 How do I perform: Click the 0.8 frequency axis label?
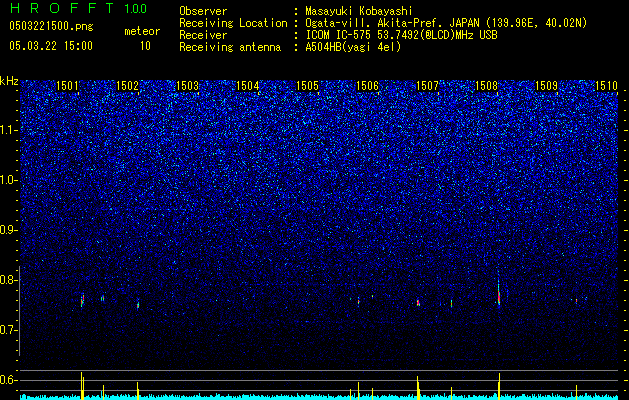pos(8,280)
